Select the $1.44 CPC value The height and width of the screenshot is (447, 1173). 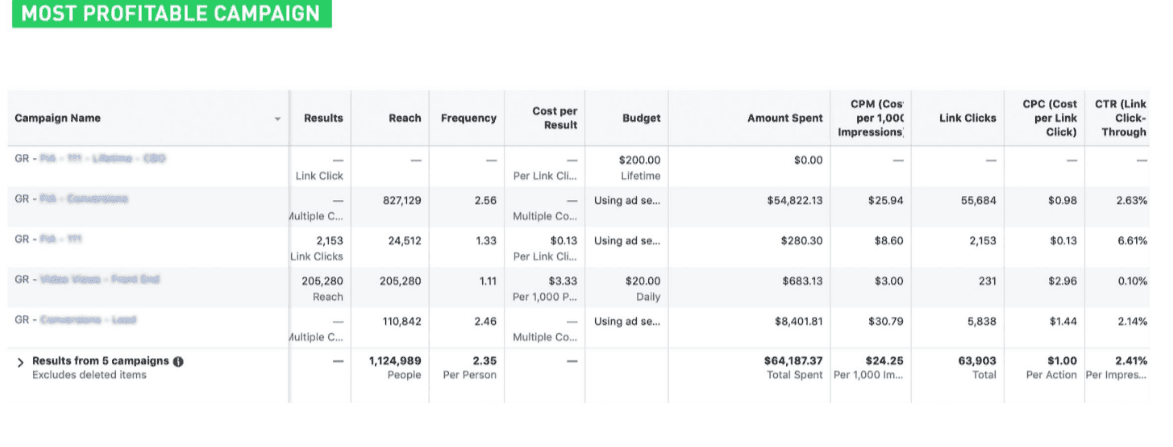point(1063,321)
